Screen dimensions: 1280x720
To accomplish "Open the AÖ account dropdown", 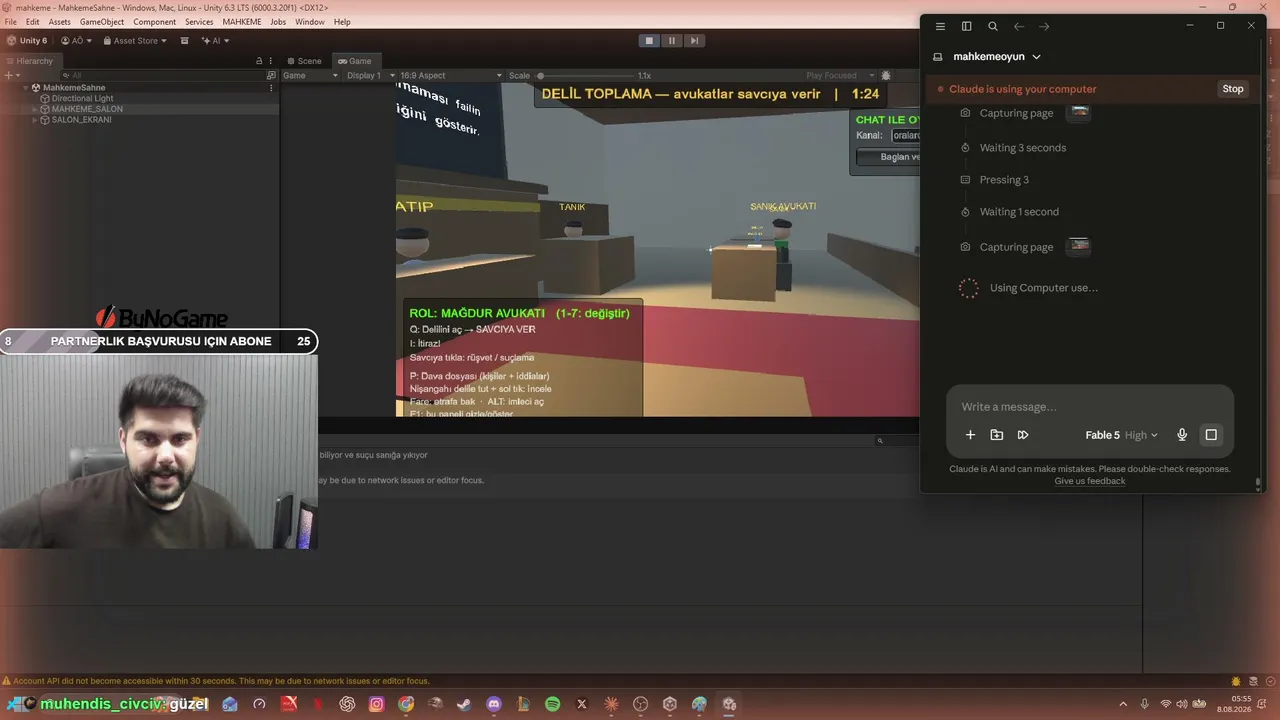I will coord(77,41).
